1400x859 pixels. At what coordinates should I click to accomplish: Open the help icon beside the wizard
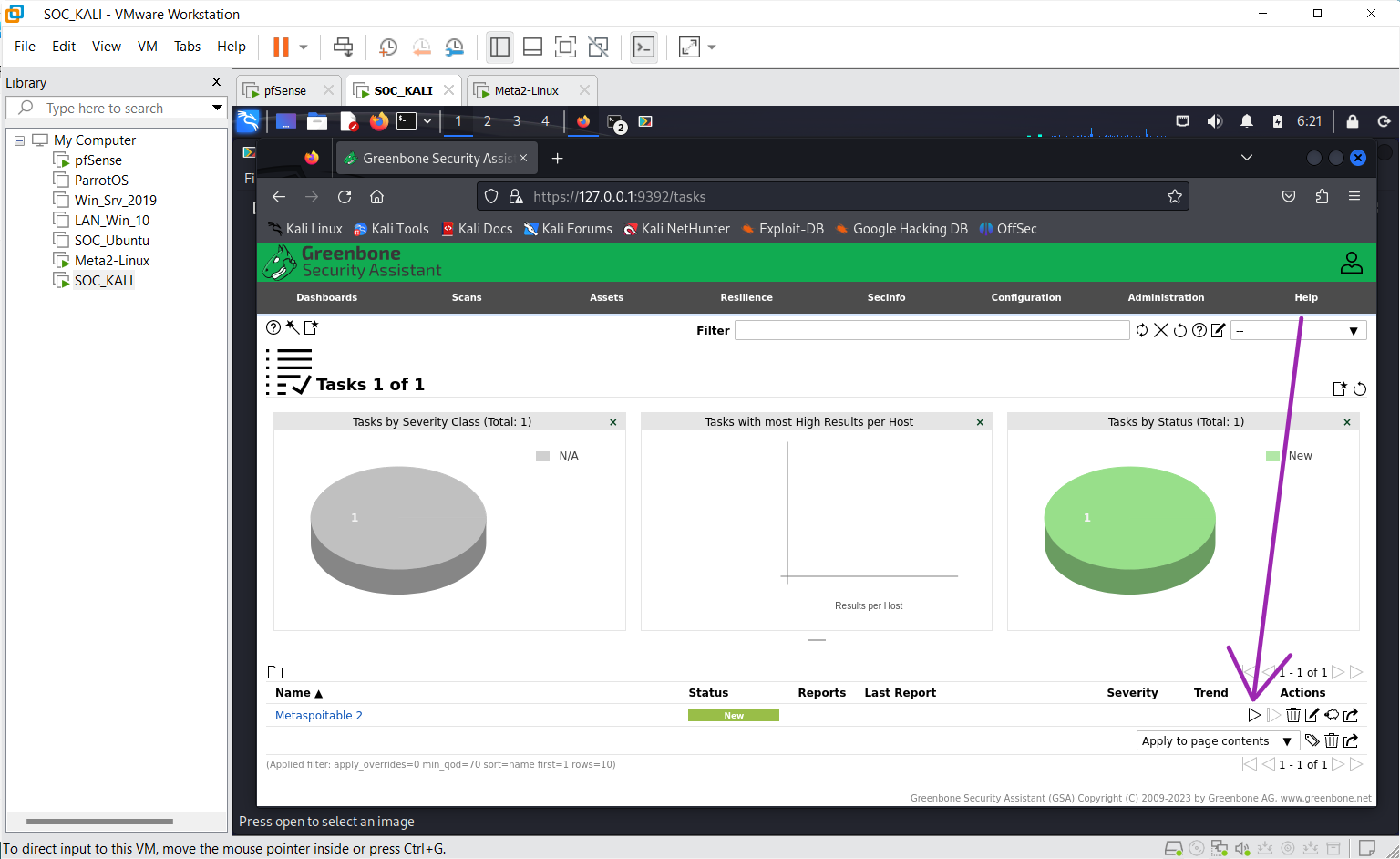pyautogui.click(x=273, y=327)
